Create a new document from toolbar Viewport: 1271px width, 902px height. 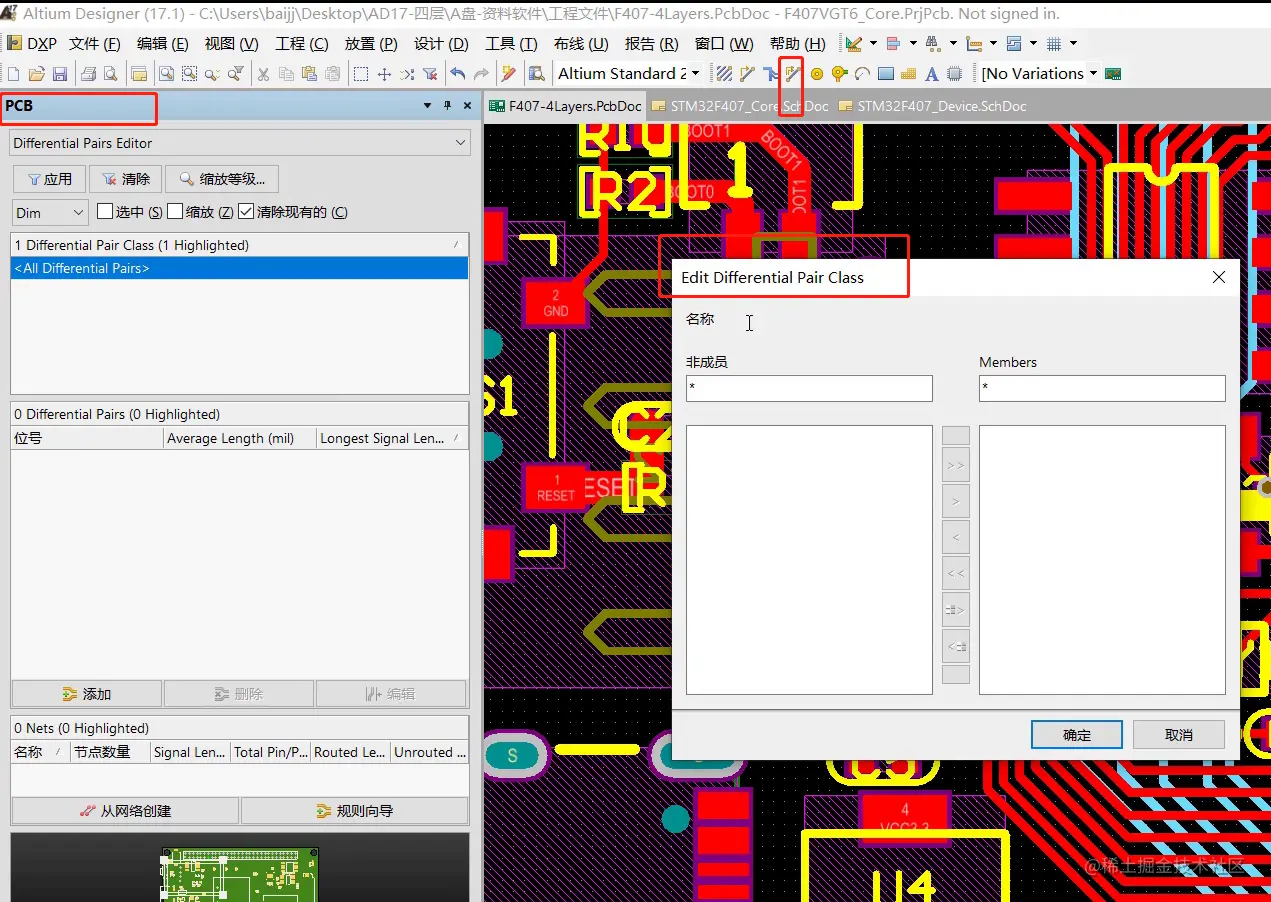point(13,74)
